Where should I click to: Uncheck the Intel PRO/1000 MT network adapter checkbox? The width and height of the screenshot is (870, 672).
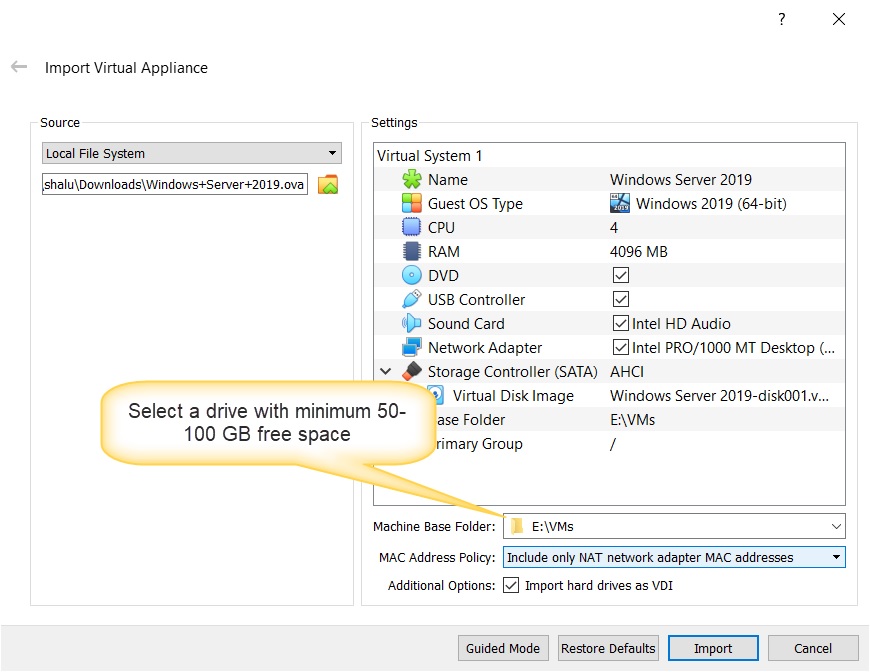tap(621, 347)
